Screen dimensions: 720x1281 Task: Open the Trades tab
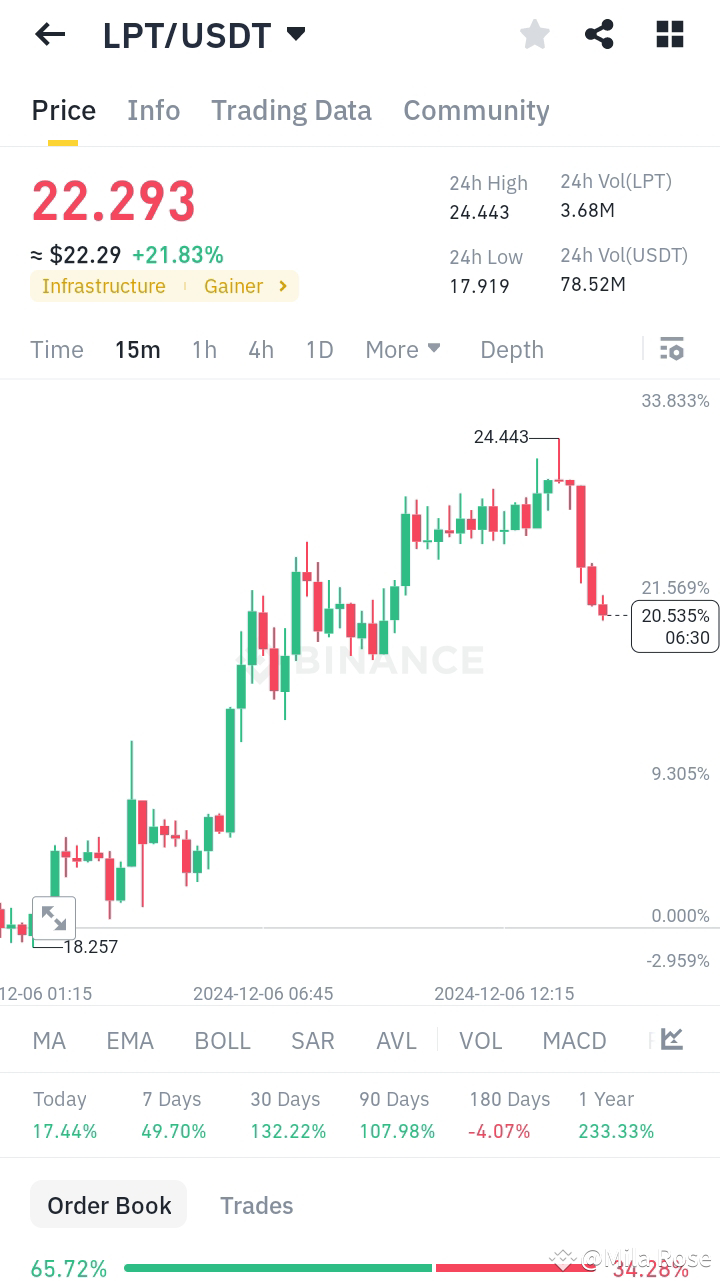[256, 1204]
